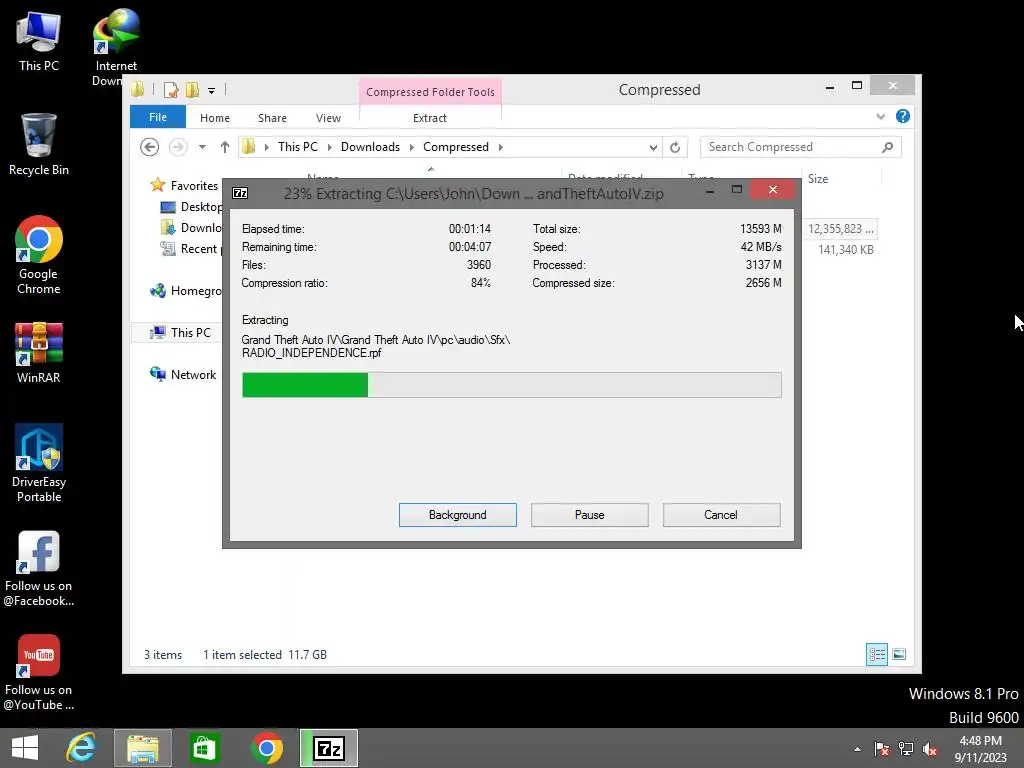Viewport: 1024px width, 768px height.
Task: Cancel the extraction
Action: [x=721, y=515]
